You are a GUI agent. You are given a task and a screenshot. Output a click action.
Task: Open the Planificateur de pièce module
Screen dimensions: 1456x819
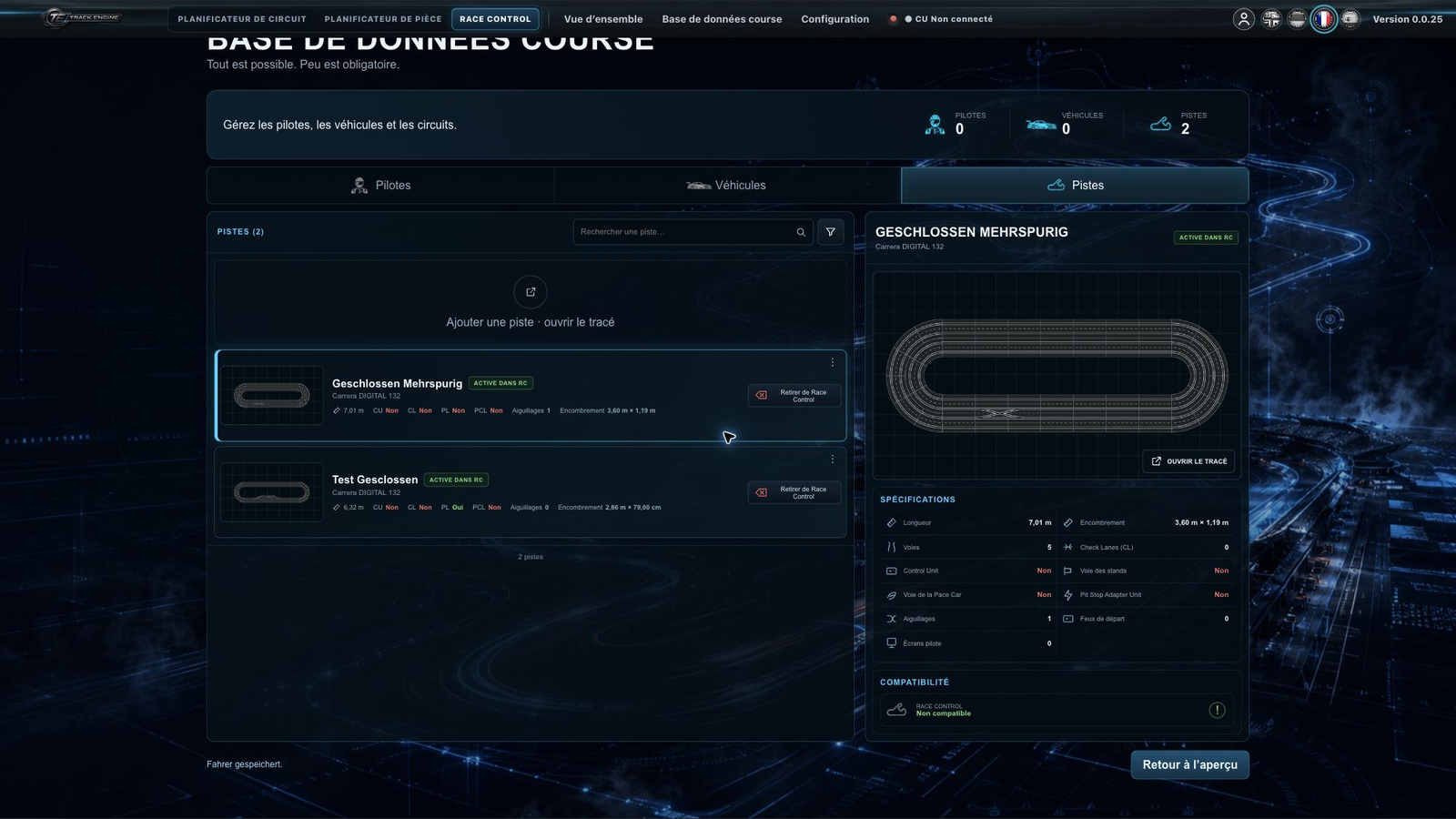pos(383,19)
